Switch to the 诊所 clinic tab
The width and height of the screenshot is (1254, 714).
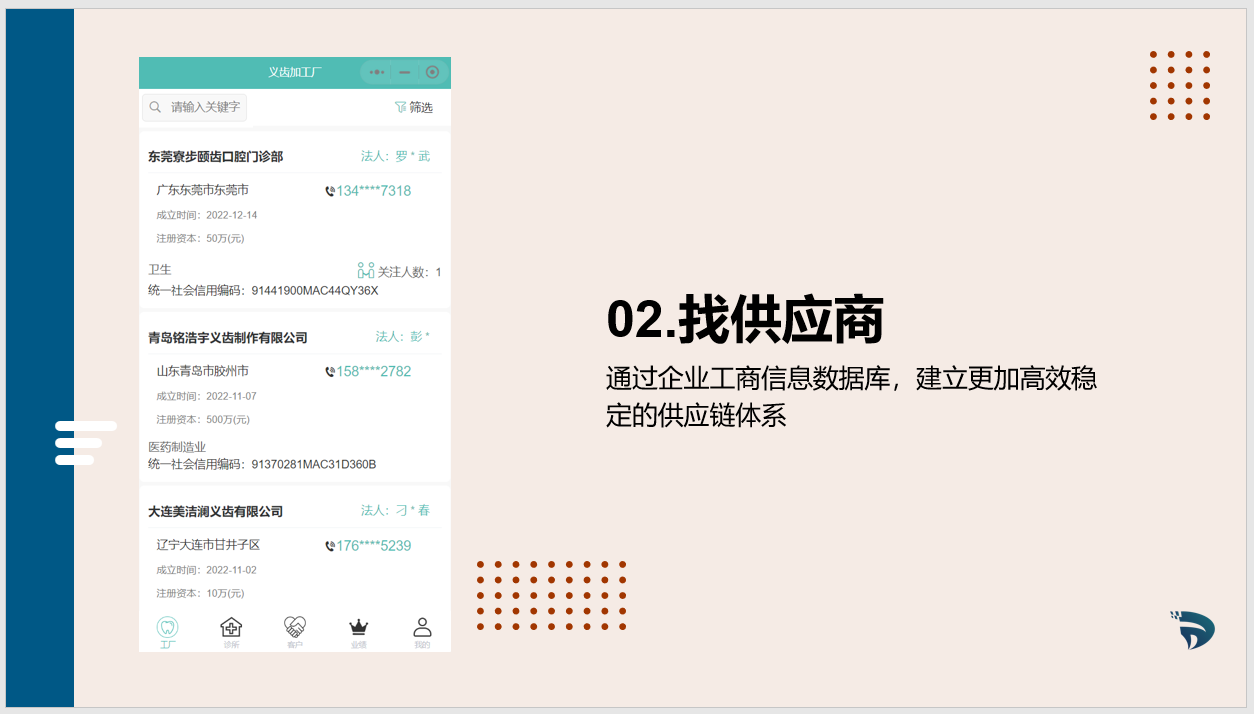pos(231,632)
